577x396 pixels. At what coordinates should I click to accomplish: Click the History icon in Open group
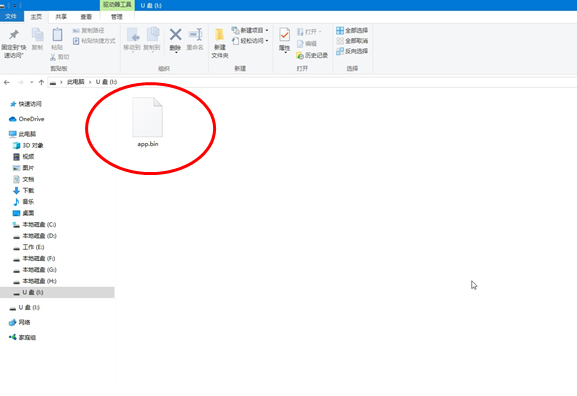tap(300, 55)
